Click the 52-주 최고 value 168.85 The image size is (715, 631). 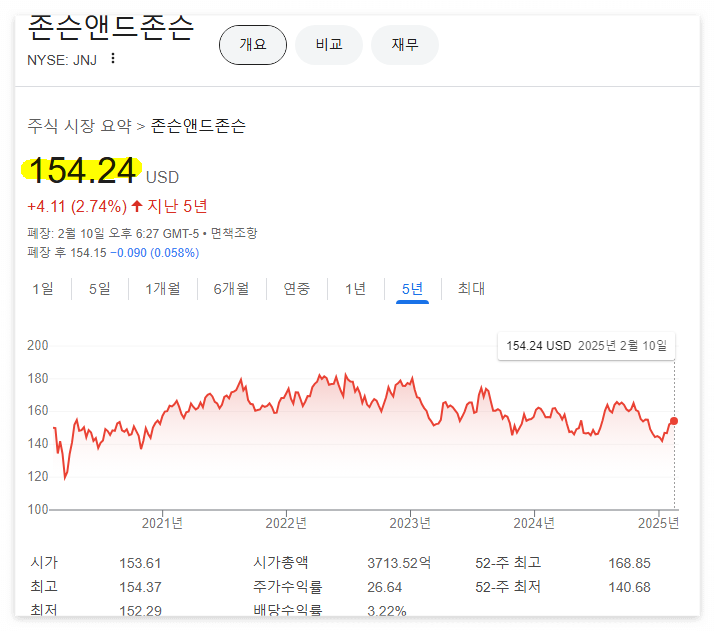coord(629,563)
